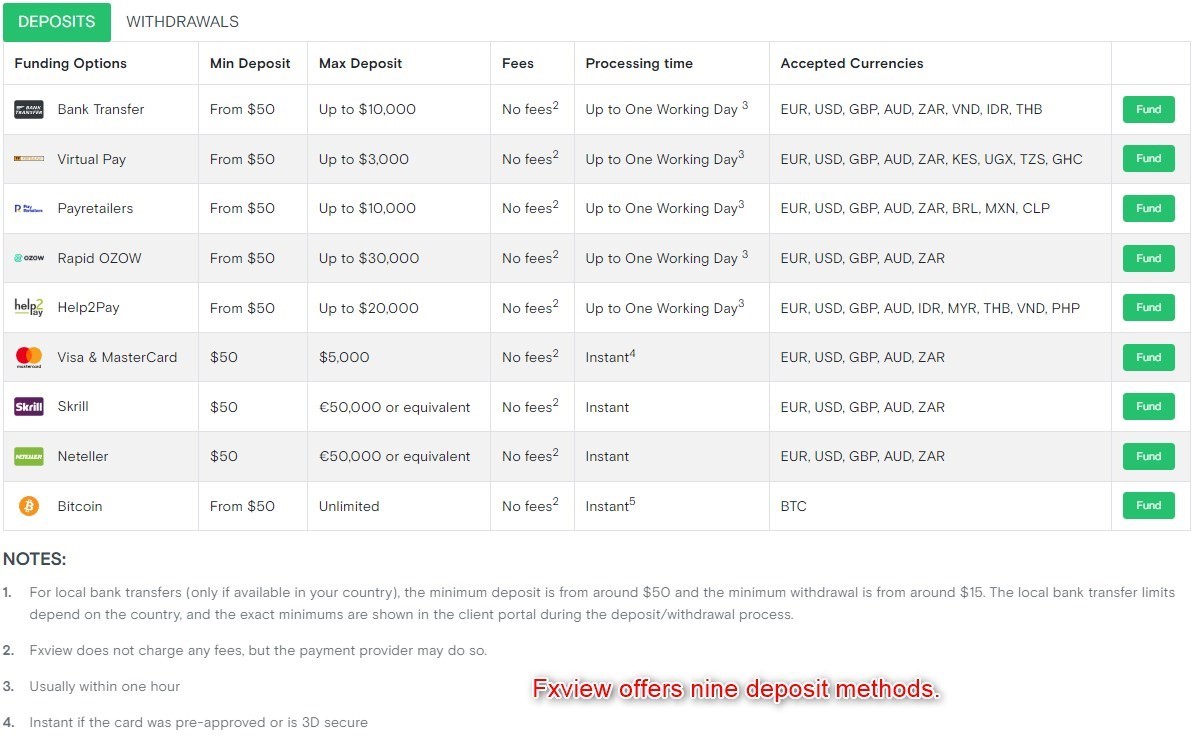
Task: Click the Bank Transfer logo icon
Action: click(x=29, y=110)
